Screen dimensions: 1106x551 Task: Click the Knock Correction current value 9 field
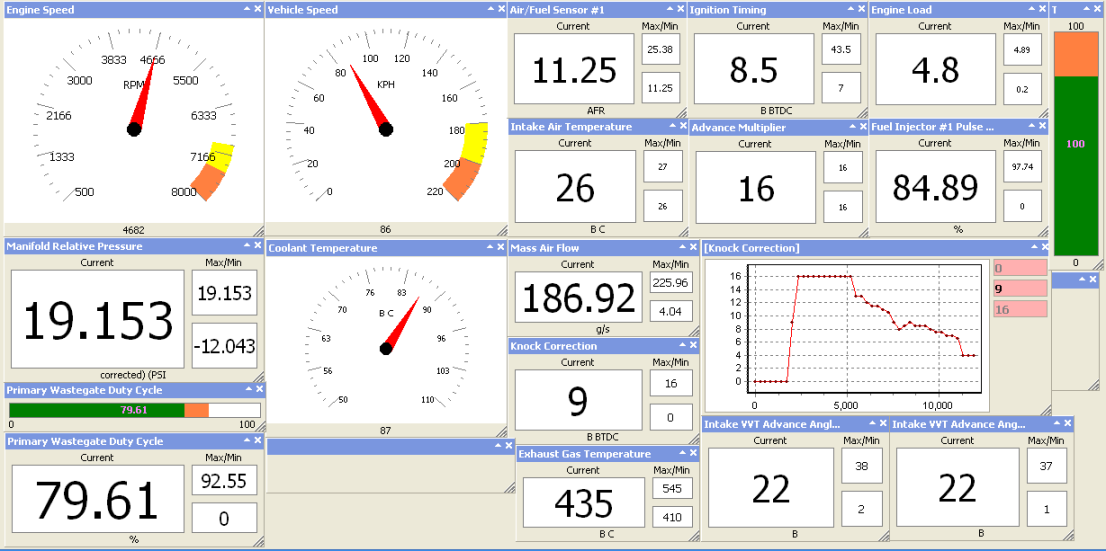(578, 401)
